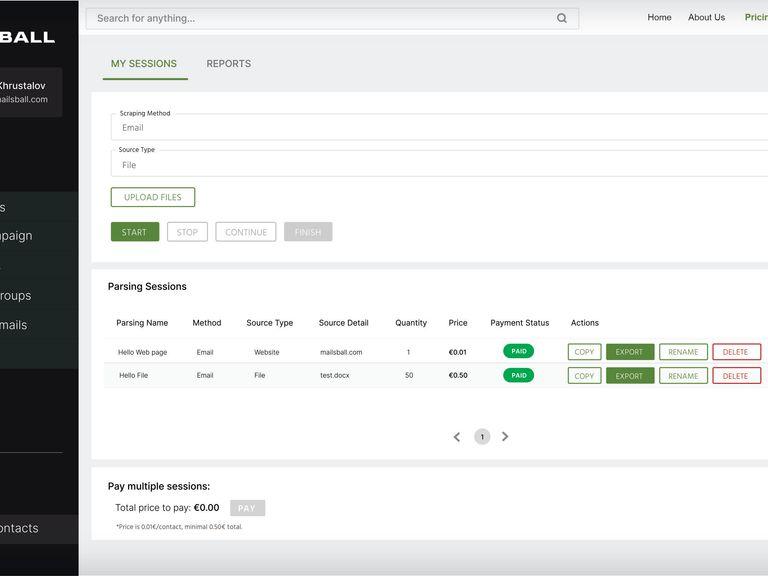Export the Hello Web page session

630,352
